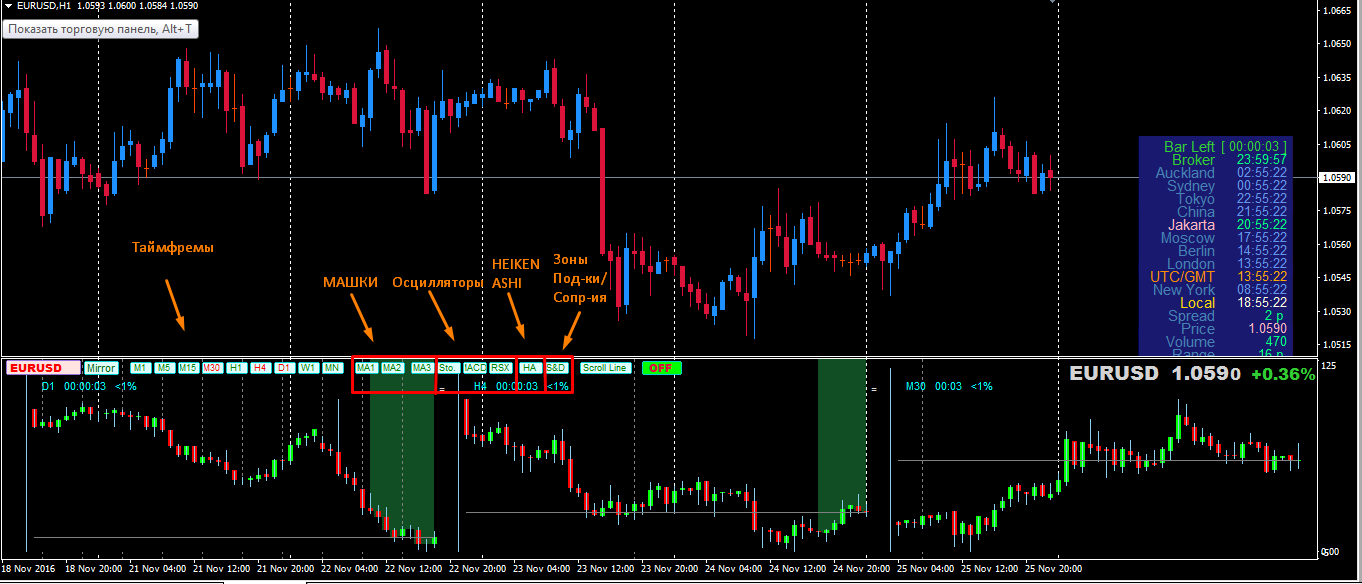Select the Jakarta time row
The width and height of the screenshot is (1362, 584).
point(1228,225)
